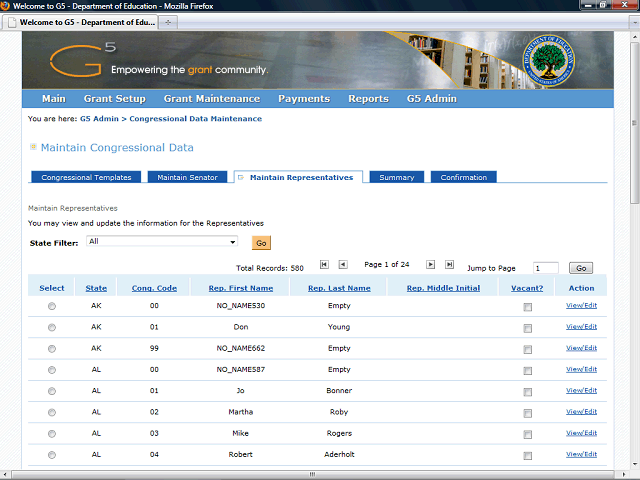This screenshot has height=480, width=640.
Task: Click the previous page arrow
Action: point(343,265)
